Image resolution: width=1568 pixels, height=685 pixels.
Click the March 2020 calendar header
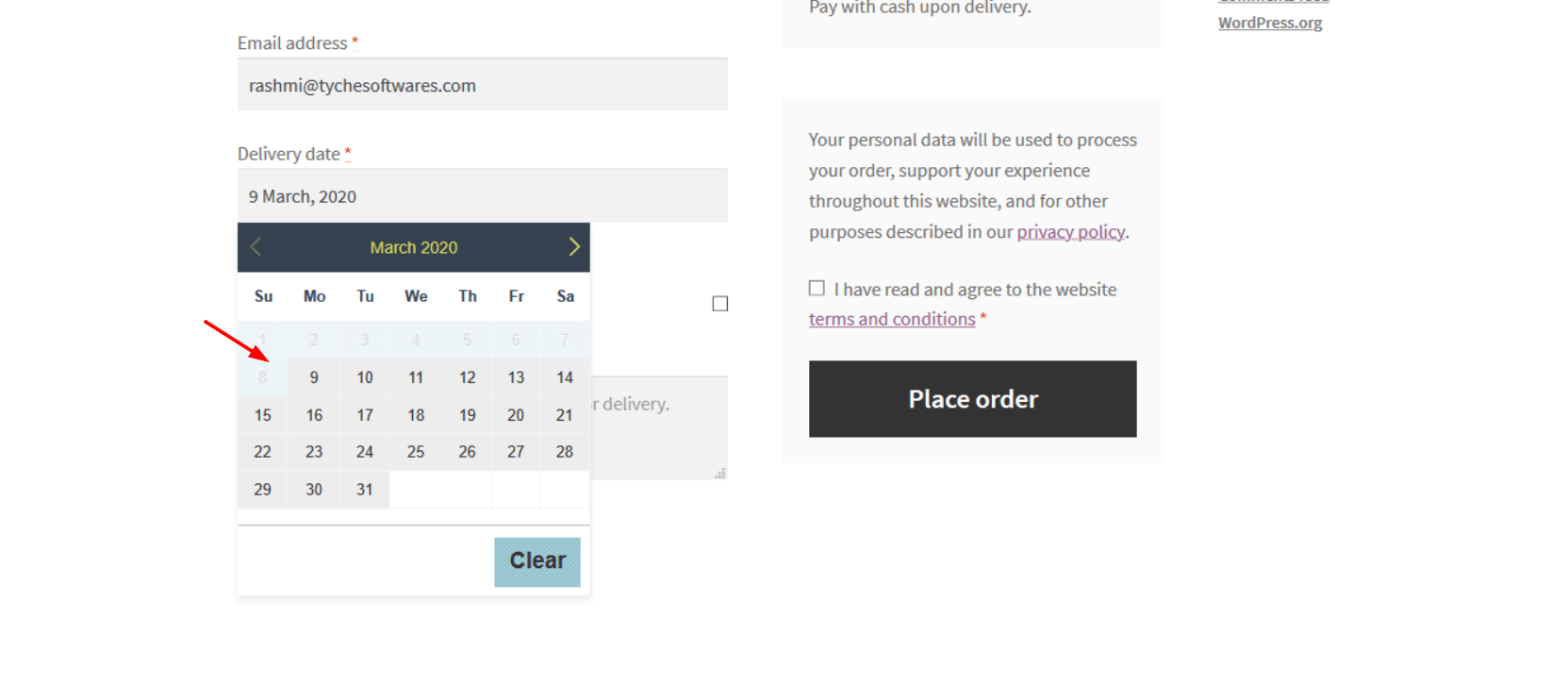pos(413,246)
